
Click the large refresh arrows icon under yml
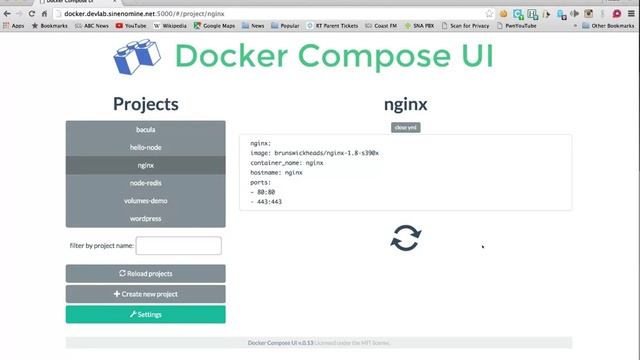[x=405, y=238]
